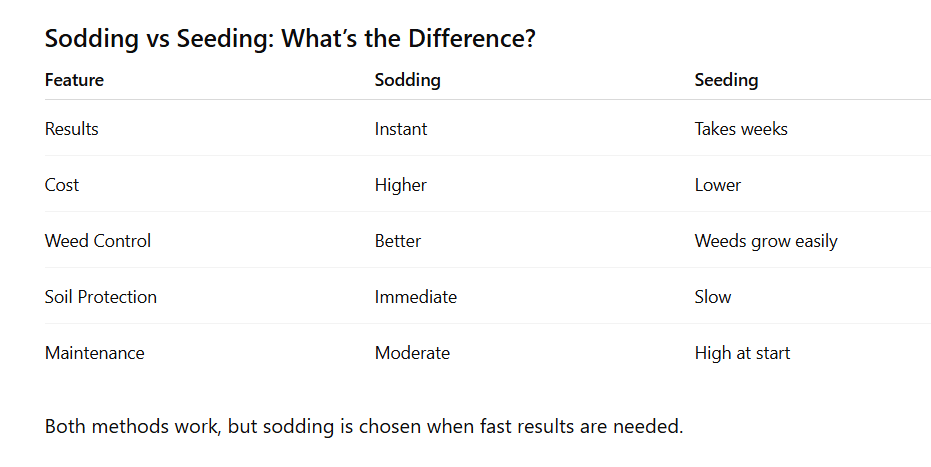
Task: Select the Higher cost cell
Action: (x=401, y=185)
